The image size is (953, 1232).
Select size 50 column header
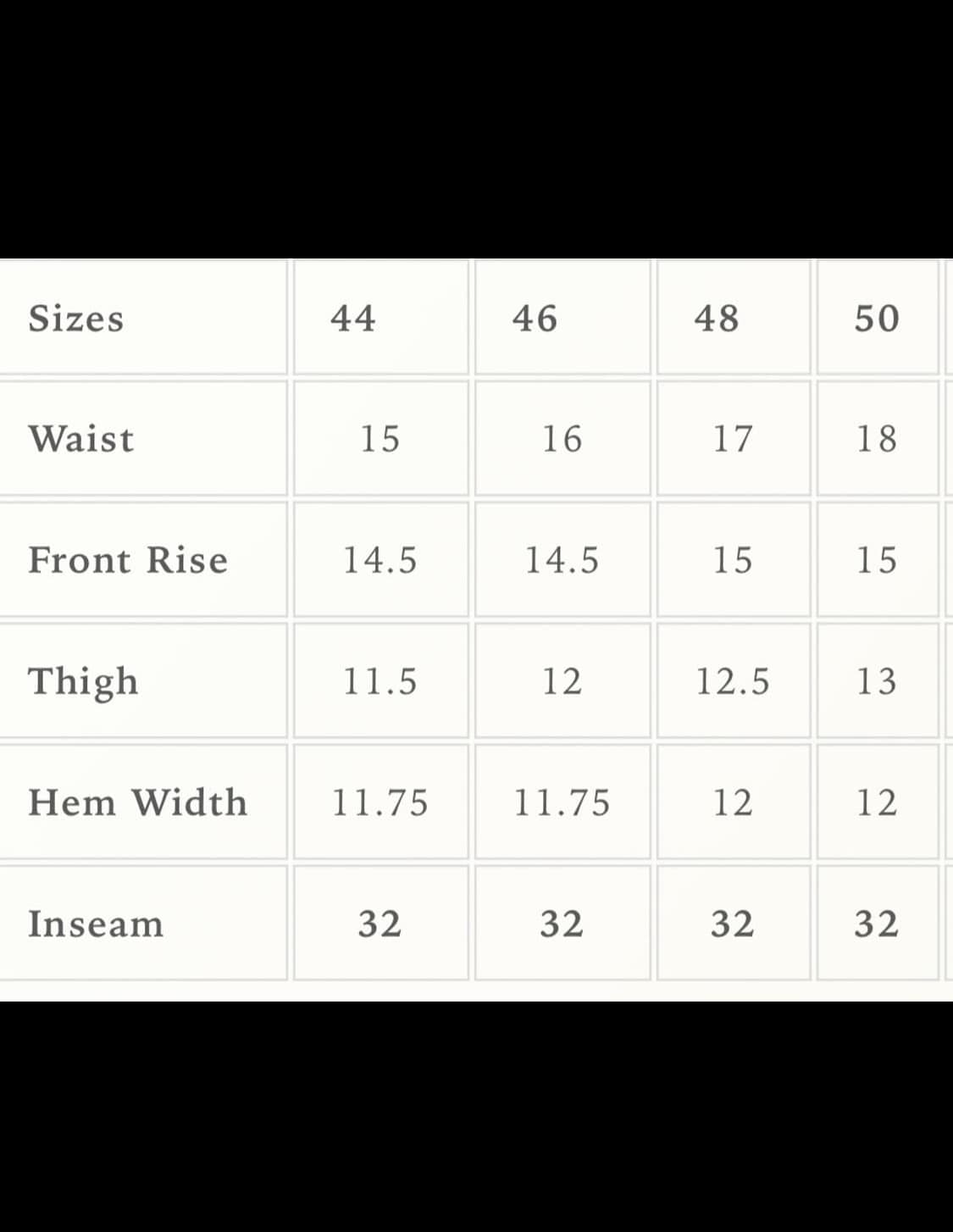(x=877, y=319)
